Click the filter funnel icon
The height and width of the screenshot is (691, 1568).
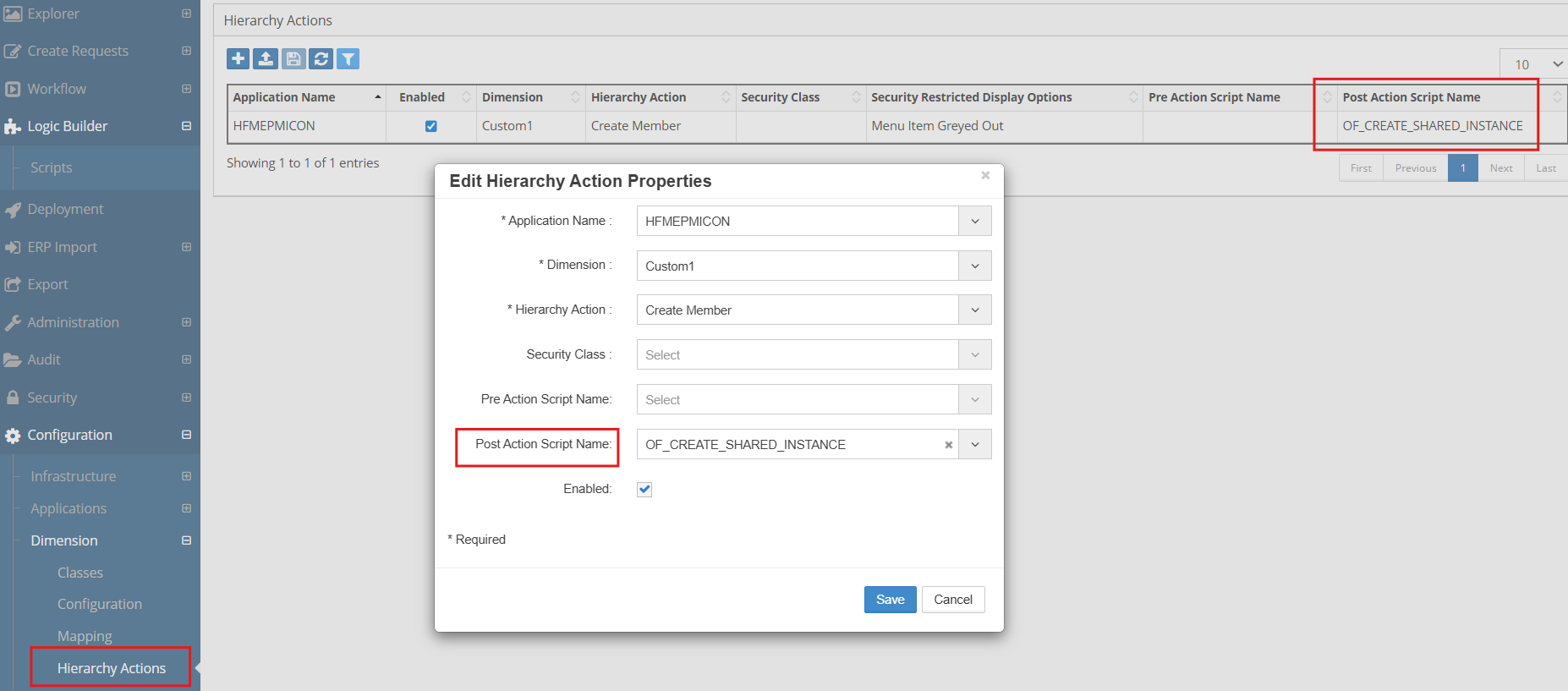tap(348, 58)
